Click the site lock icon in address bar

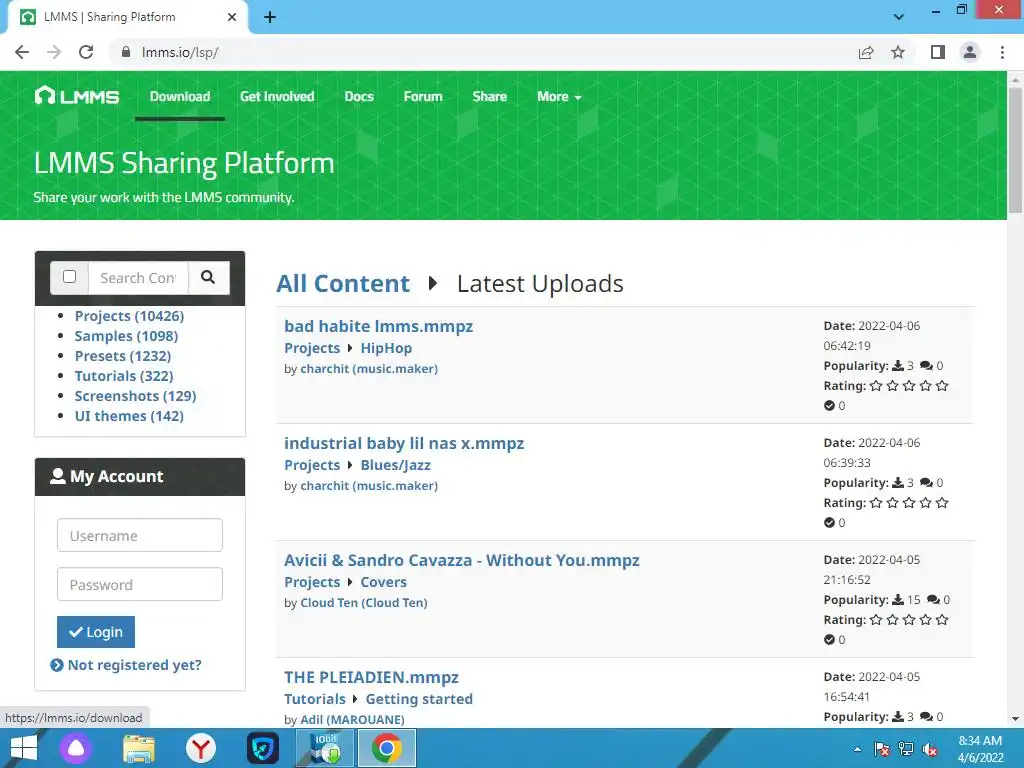[x=126, y=52]
